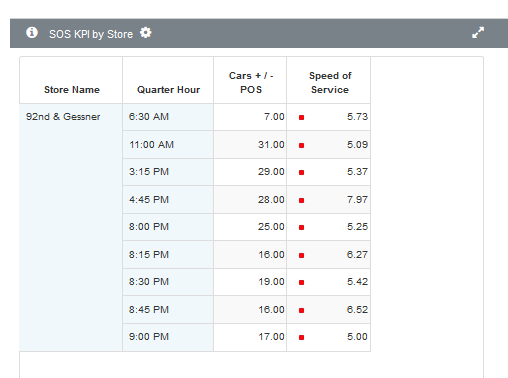
Task: Click the 5.09 speed of service value
Action: 357,145
